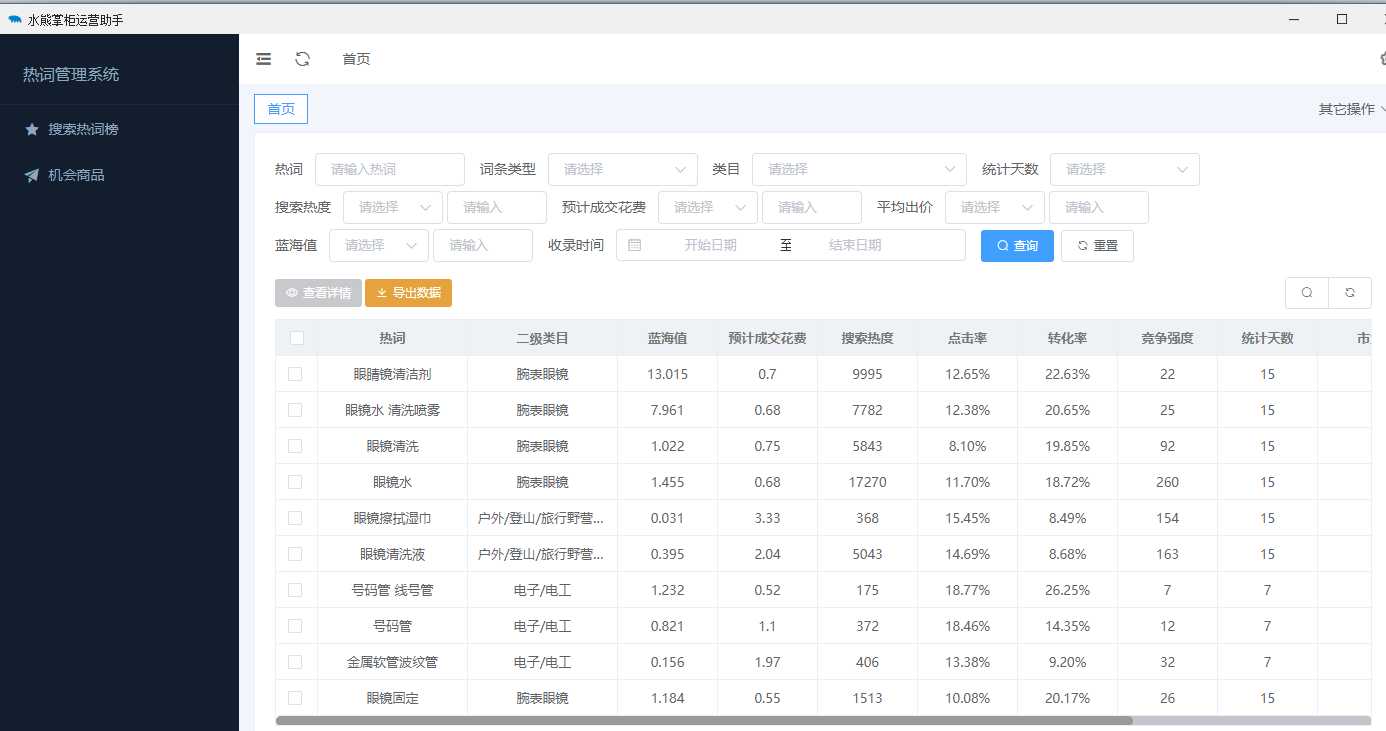The height and width of the screenshot is (731, 1386).
Task: Click the refresh icon in the top header
Action: tap(302, 59)
